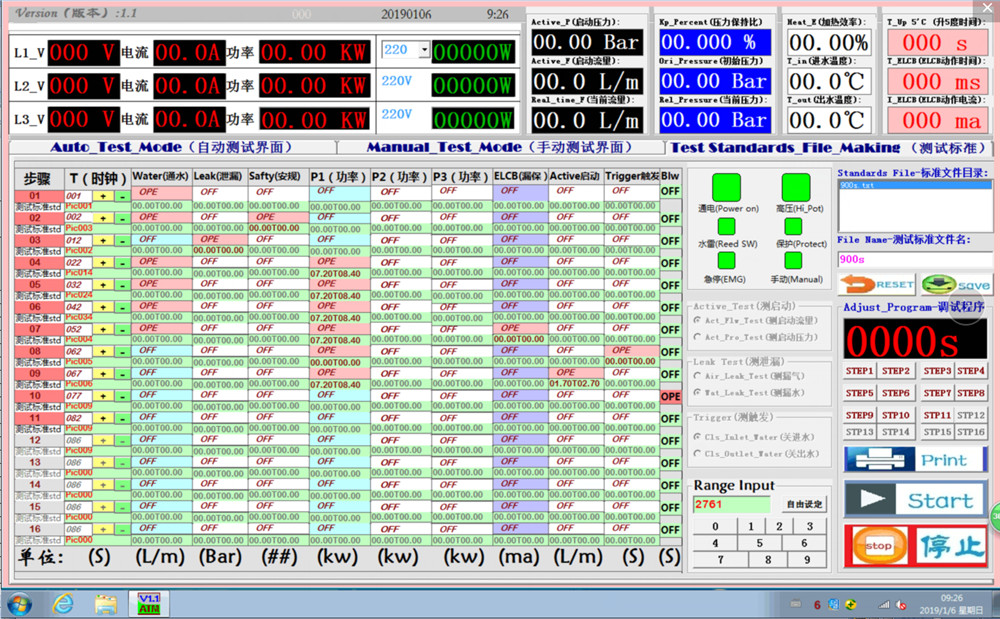Open the 220 voltage dropdown
The width and height of the screenshot is (1000, 619).
point(424,50)
